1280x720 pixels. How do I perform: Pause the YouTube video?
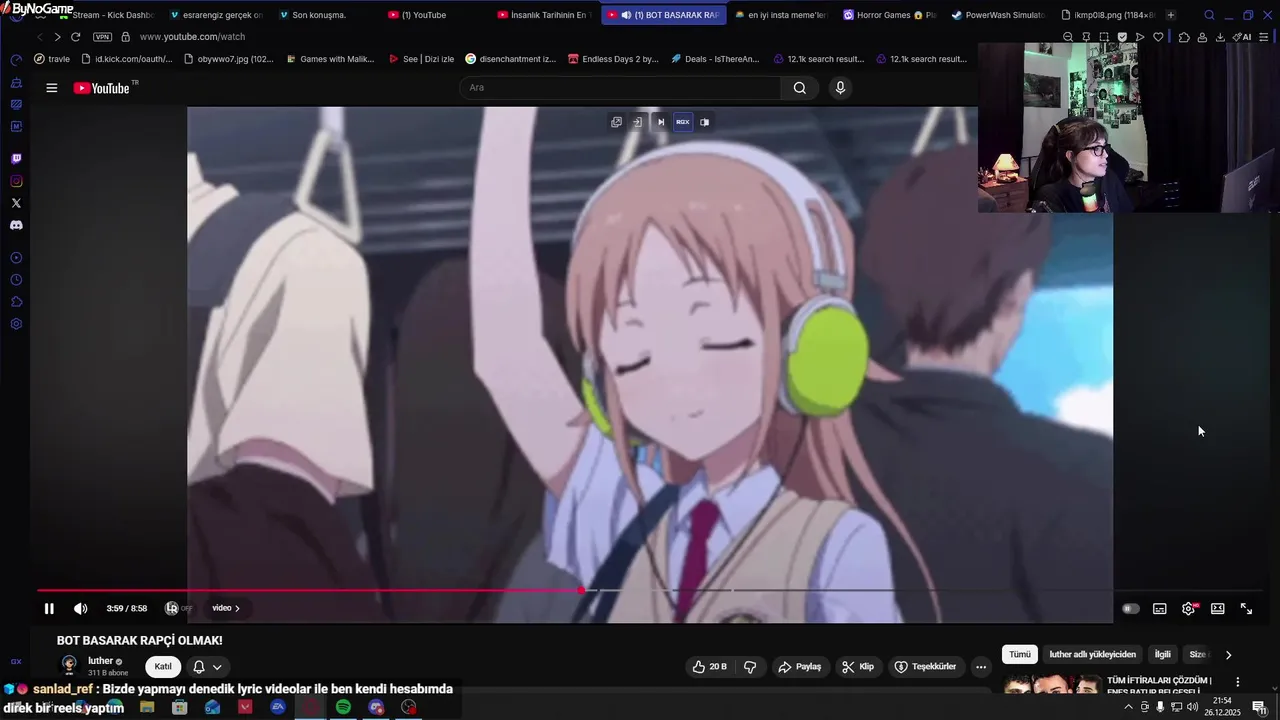click(x=49, y=608)
